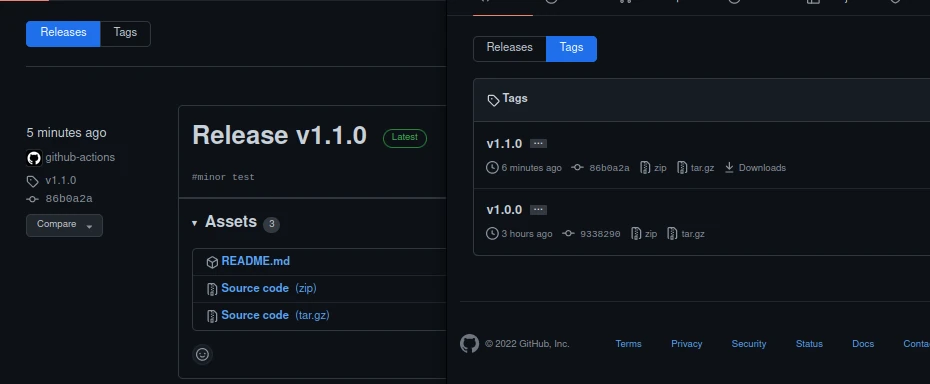Open Releases tab in right window
930x384 pixels.
(x=509, y=48)
